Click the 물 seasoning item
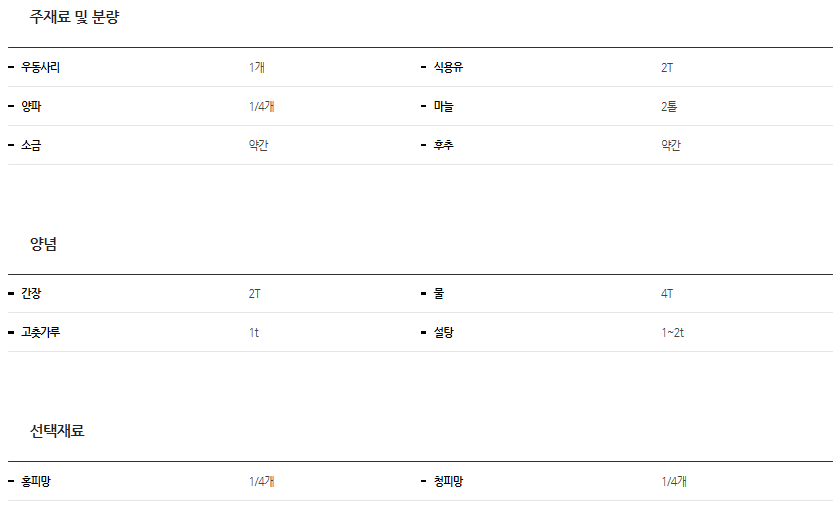Image resolution: width=837 pixels, height=508 pixels. pos(438,294)
